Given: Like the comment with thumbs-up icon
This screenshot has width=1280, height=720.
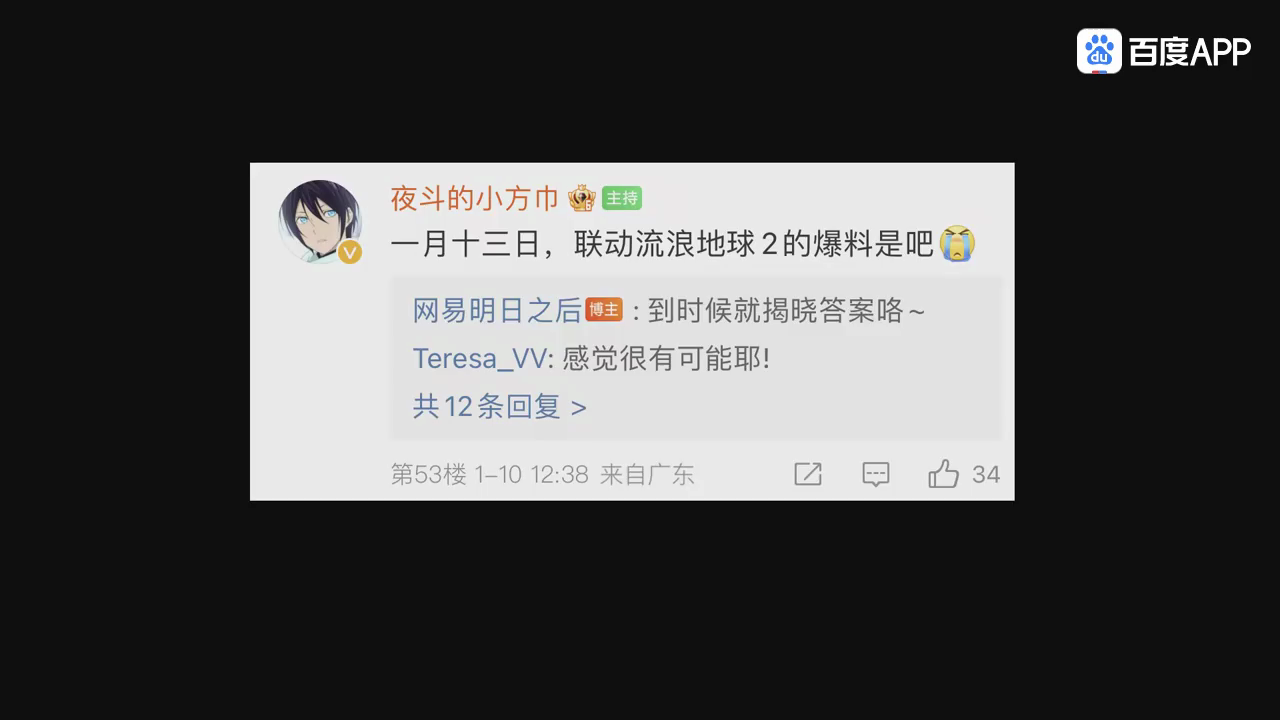Looking at the screenshot, I should [943, 474].
